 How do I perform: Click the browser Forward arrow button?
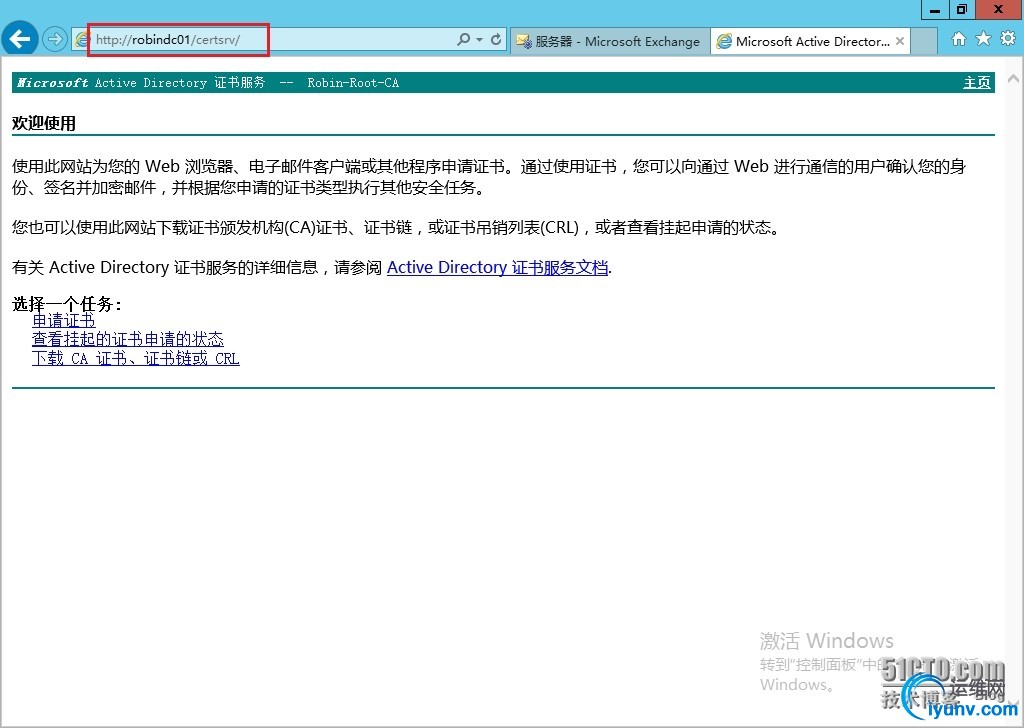click(55, 39)
